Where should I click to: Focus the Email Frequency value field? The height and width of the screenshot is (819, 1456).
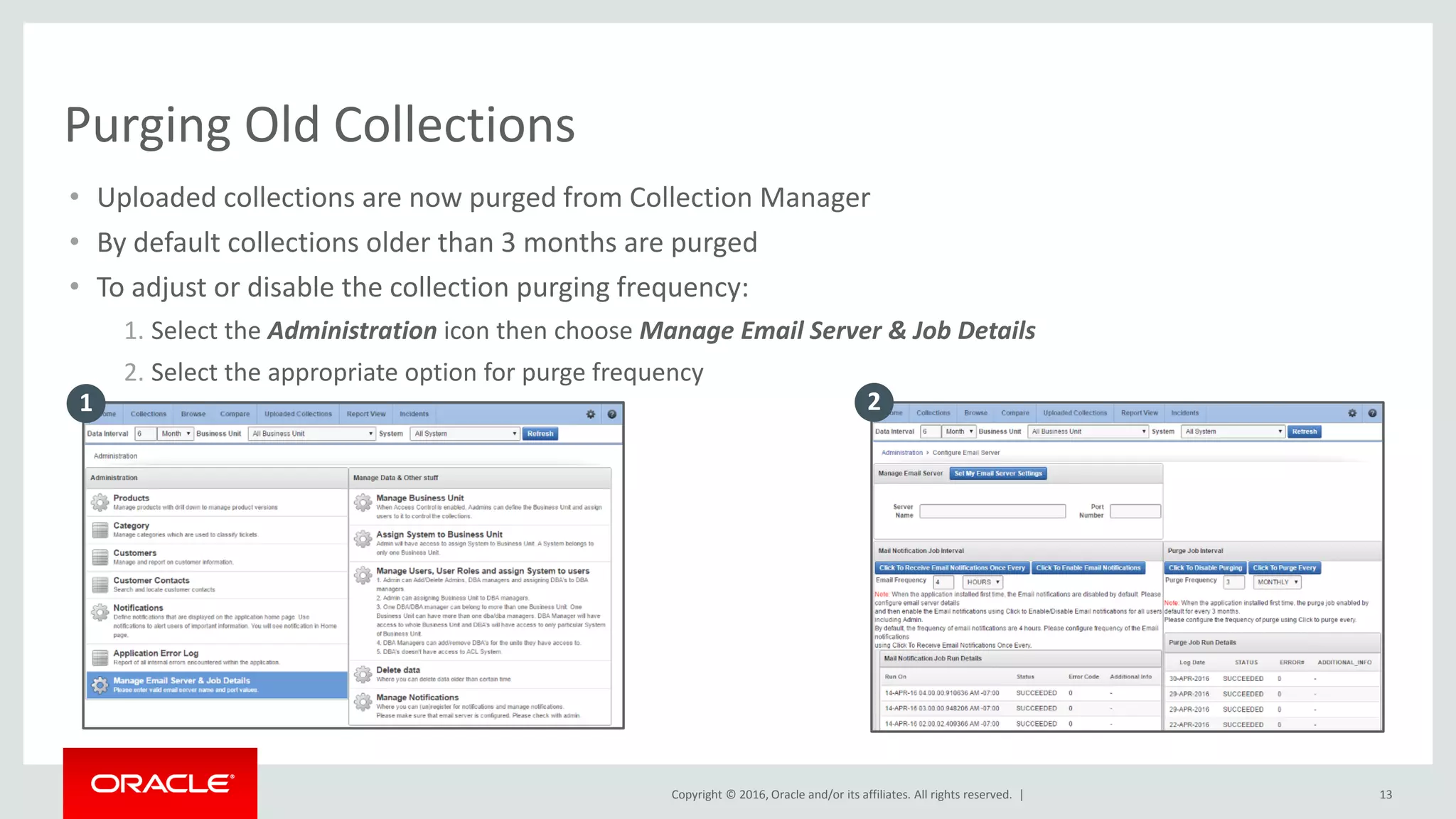(x=944, y=582)
